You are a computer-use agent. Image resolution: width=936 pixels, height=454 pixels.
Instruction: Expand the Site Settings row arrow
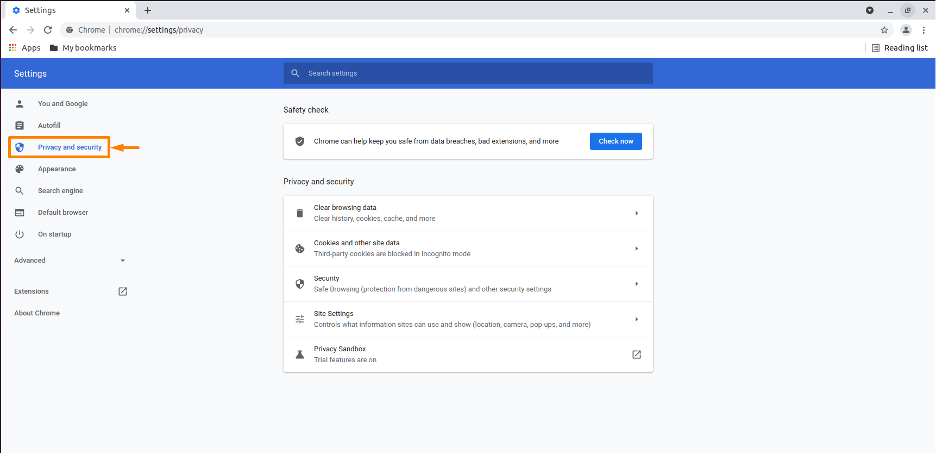pos(637,319)
